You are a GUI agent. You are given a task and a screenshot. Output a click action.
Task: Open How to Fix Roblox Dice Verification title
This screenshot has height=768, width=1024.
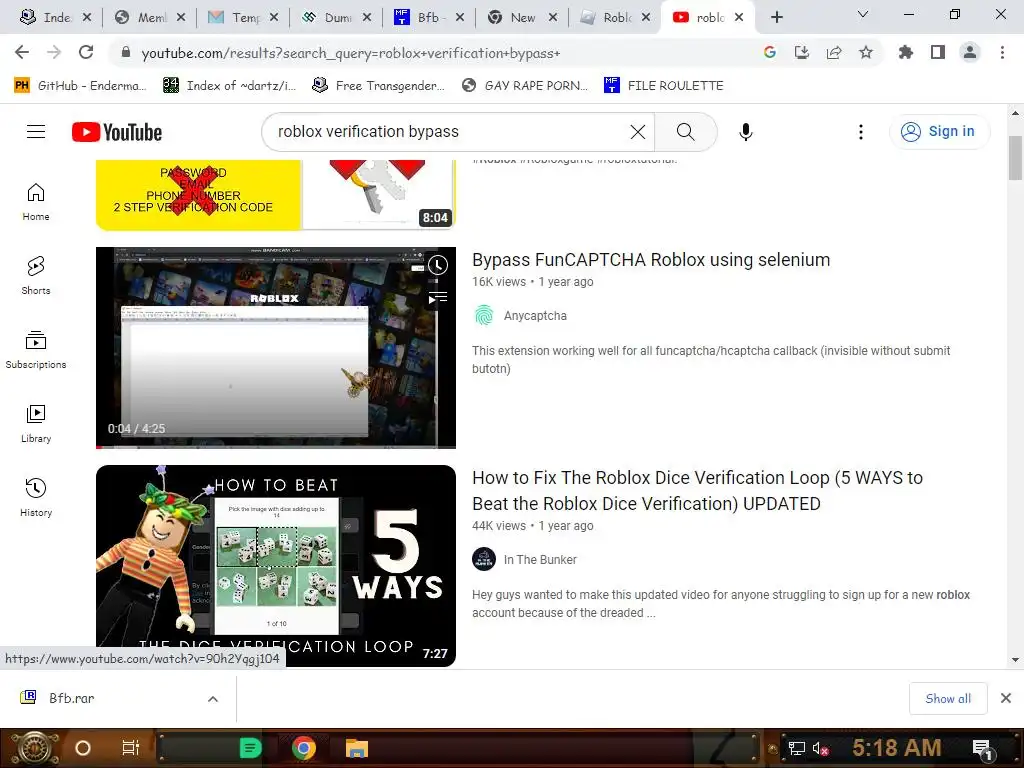click(697, 490)
